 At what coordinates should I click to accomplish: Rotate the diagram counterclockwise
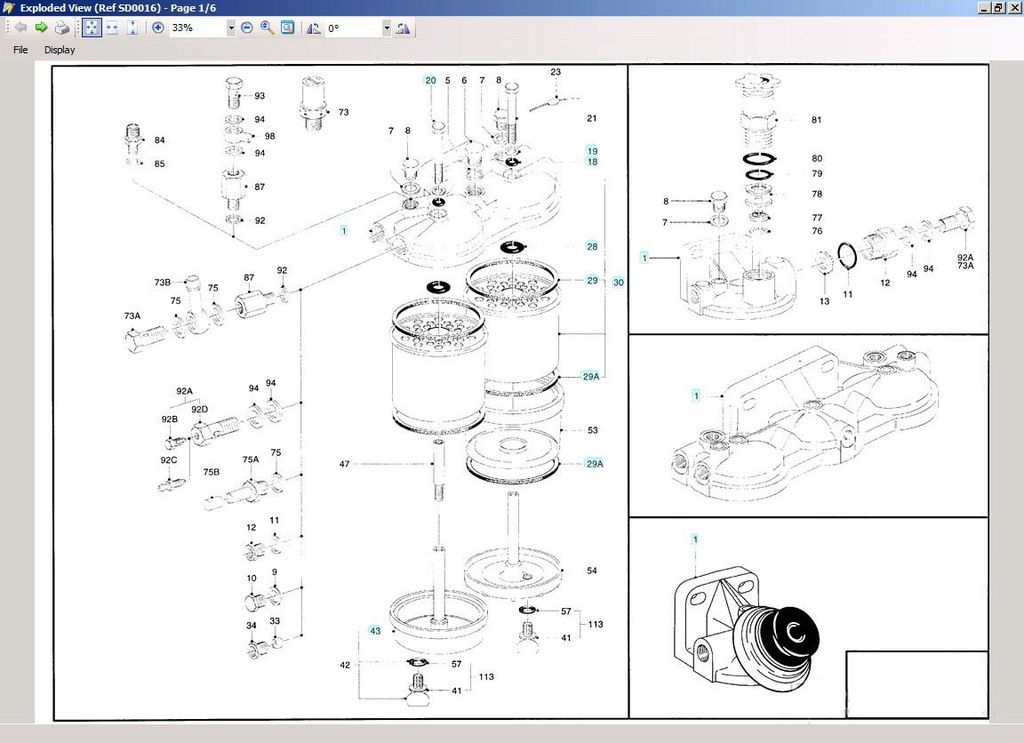pos(314,28)
